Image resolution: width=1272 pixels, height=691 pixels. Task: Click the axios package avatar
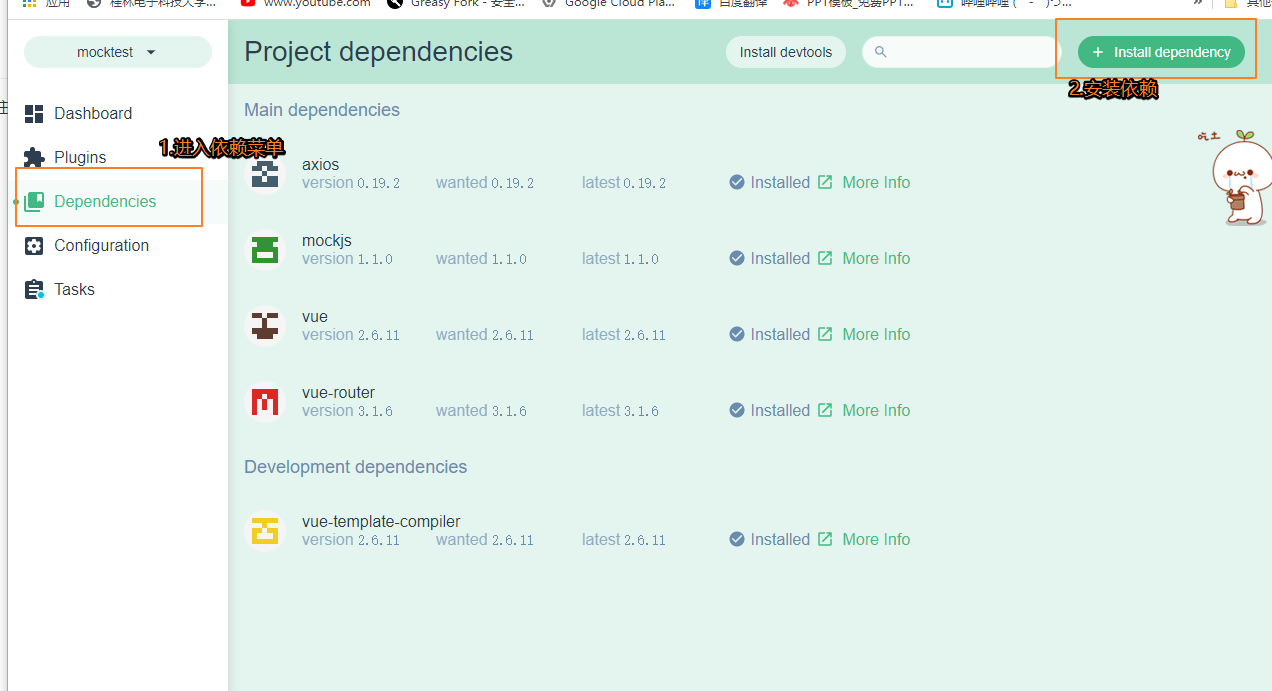tap(265, 174)
